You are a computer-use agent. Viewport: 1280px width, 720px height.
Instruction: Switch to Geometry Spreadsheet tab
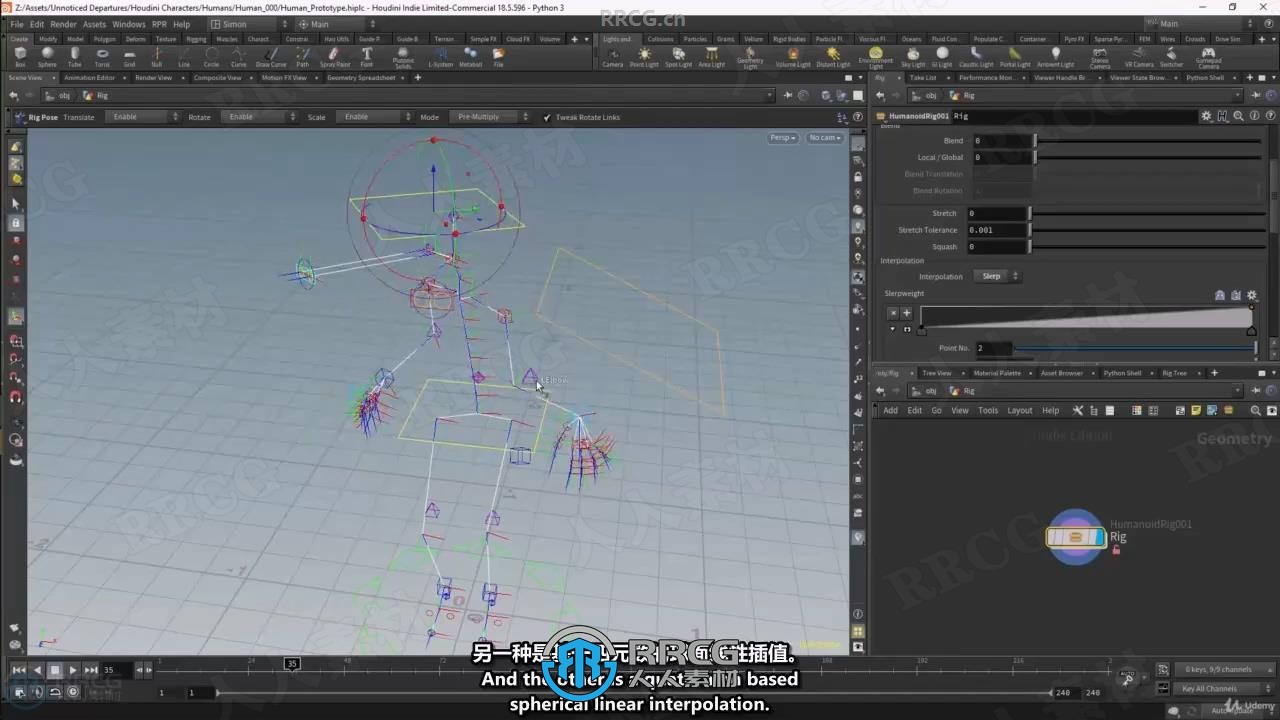[x=361, y=77]
